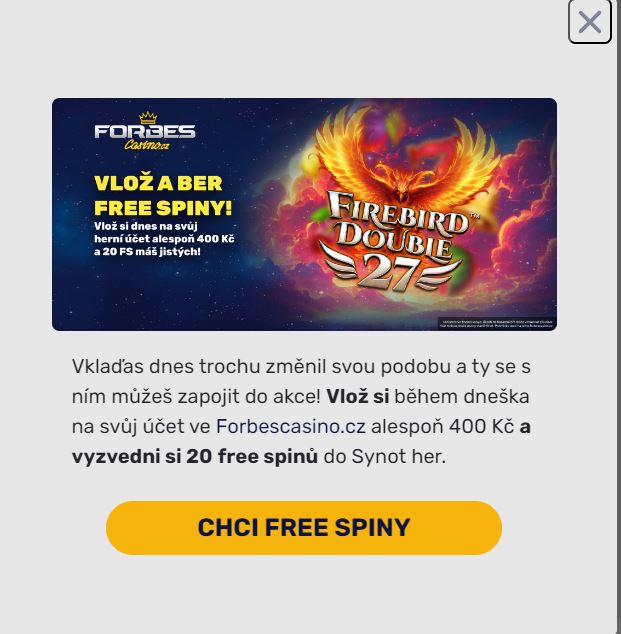This screenshot has width=621, height=634.
Task: Click the Forbes Casino.cz logo in banner
Action: [x=145, y=131]
